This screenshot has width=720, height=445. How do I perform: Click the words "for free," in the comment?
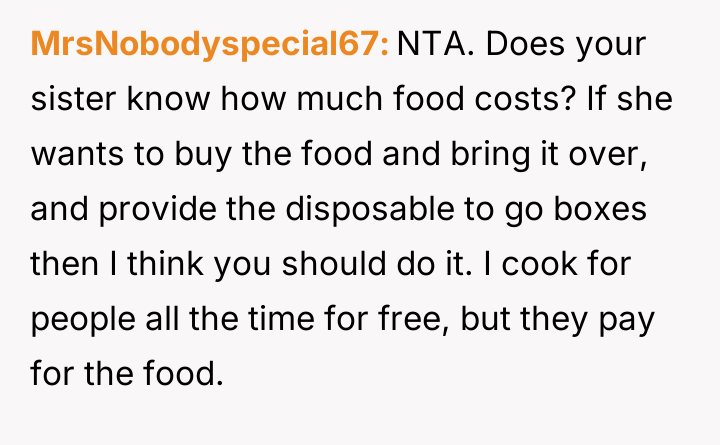[x=372, y=323]
